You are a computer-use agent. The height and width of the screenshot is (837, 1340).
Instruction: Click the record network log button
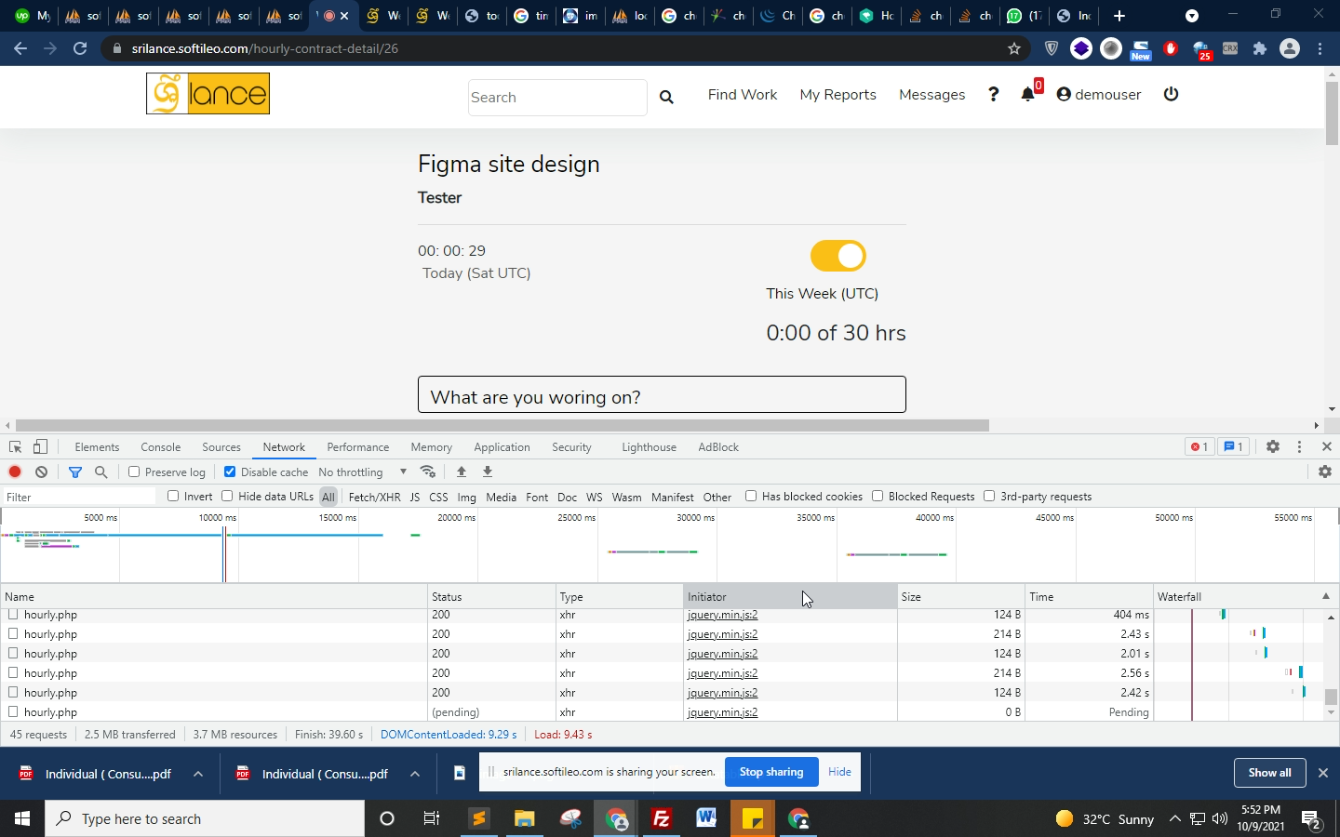coord(15,472)
